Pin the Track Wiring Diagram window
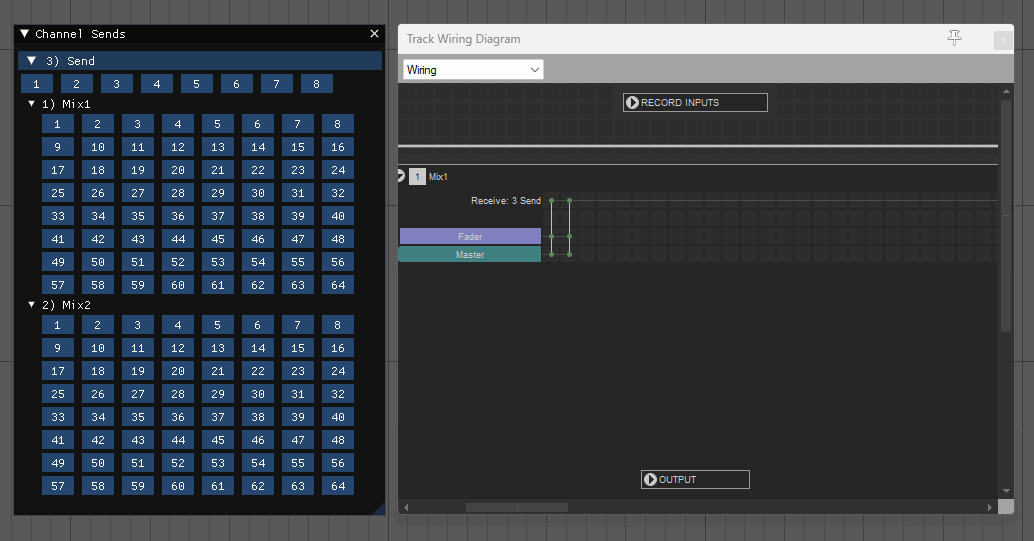 [954, 38]
